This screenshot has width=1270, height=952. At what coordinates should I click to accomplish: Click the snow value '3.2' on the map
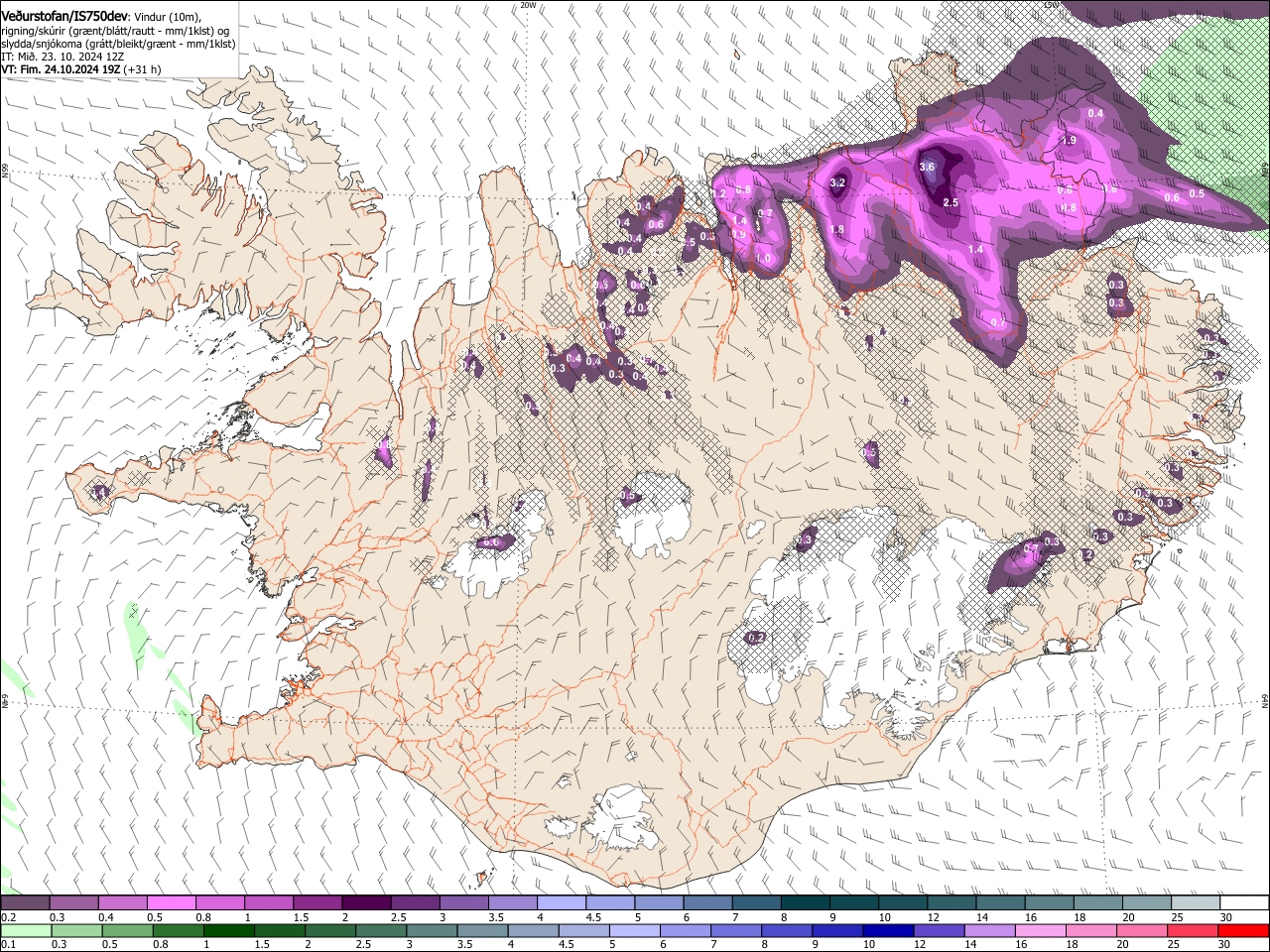point(837,182)
